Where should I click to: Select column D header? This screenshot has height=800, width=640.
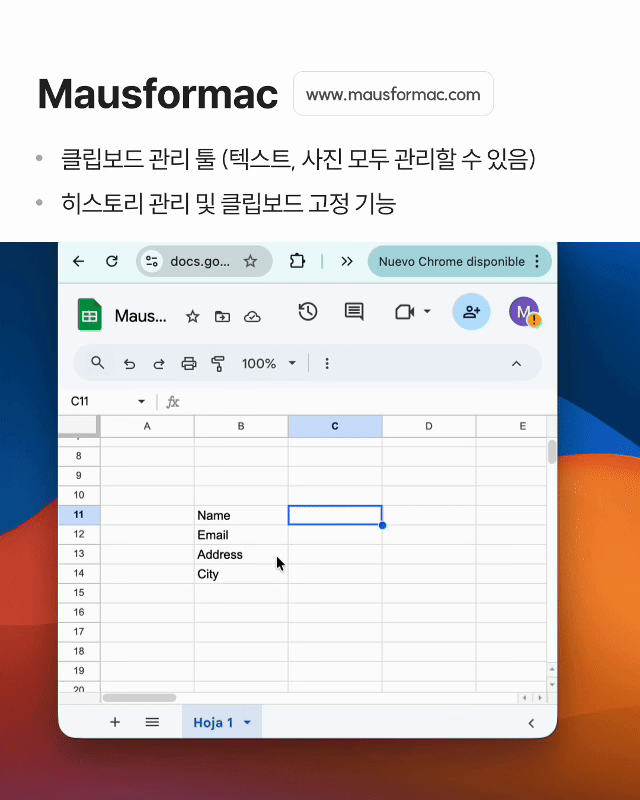click(x=429, y=427)
